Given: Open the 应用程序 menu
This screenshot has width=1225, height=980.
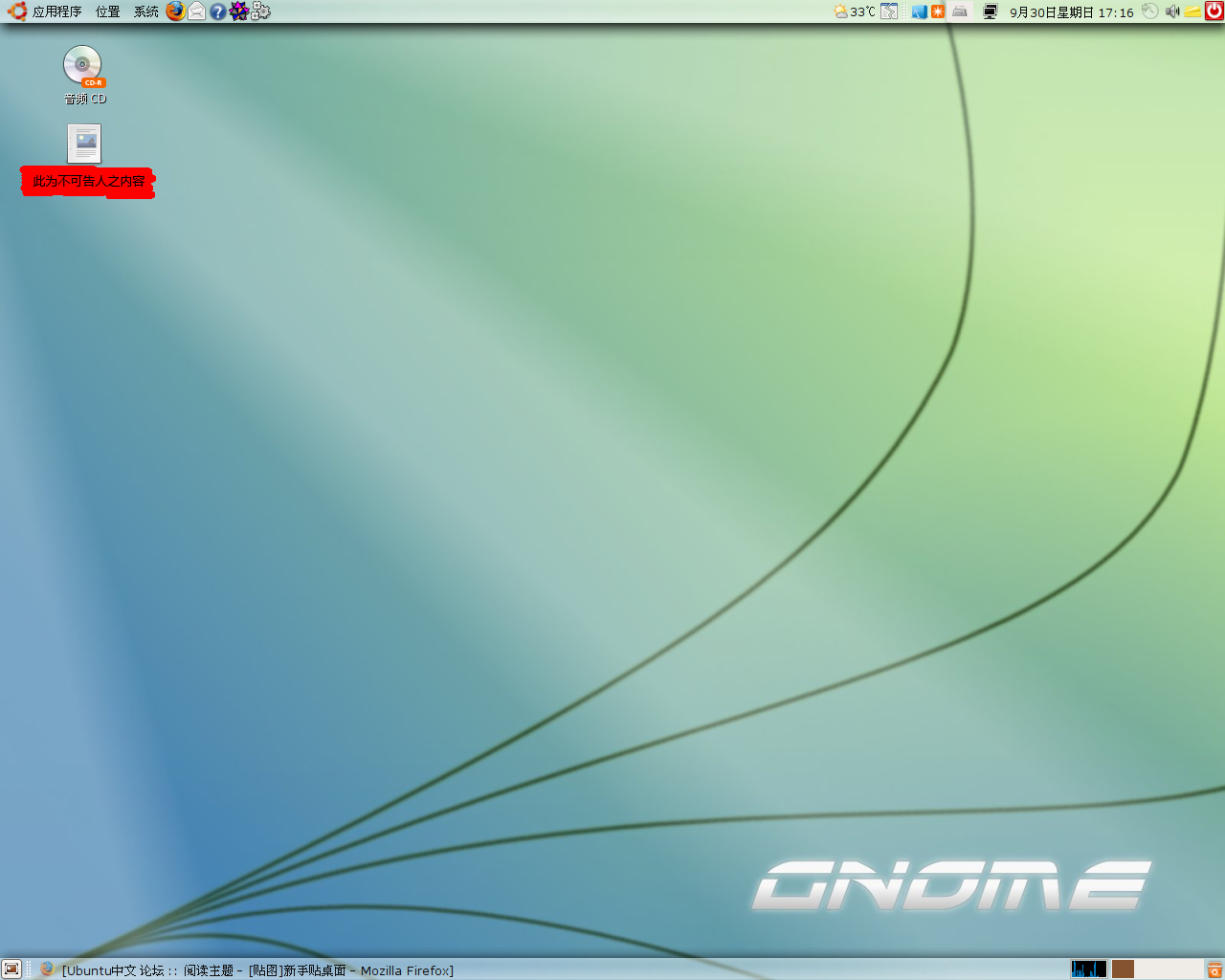Looking at the screenshot, I should [x=56, y=11].
